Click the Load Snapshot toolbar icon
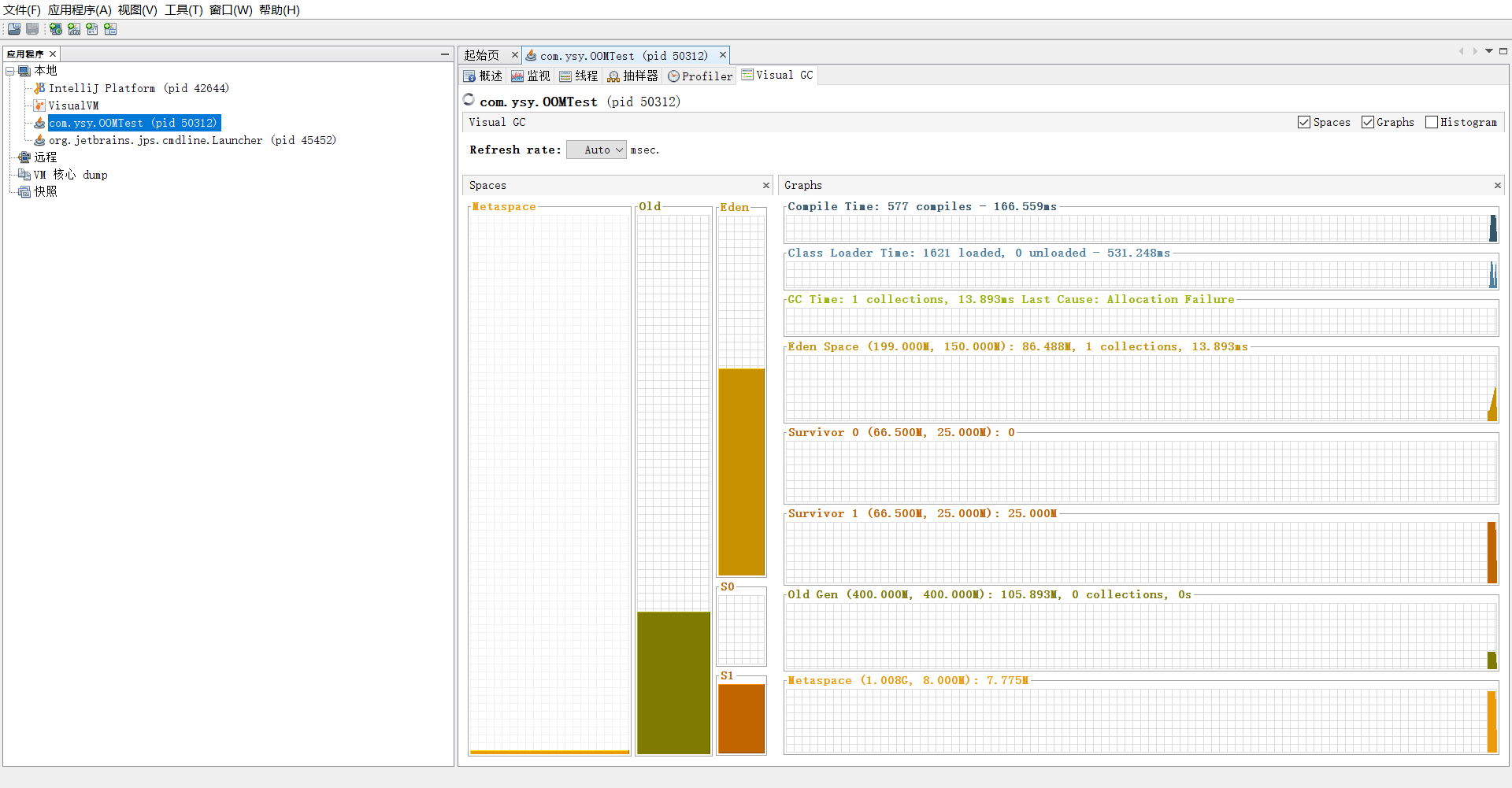 14,29
